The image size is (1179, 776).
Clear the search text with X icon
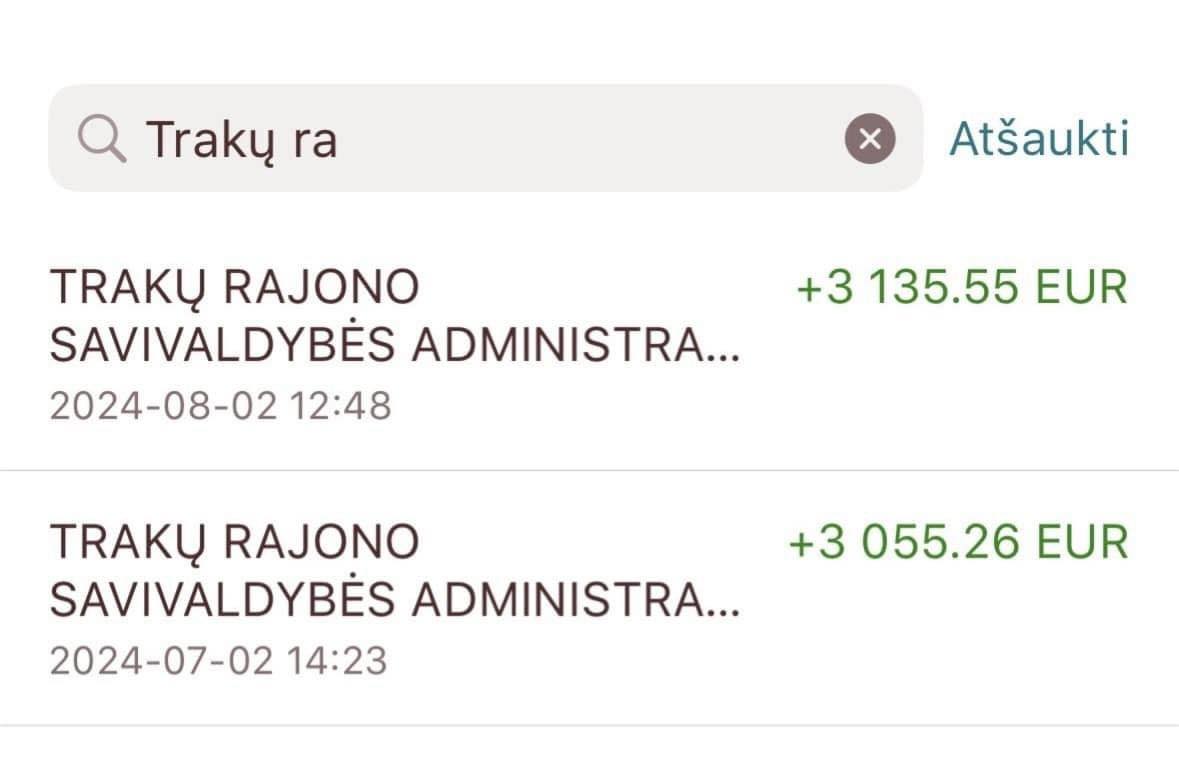[870, 139]
